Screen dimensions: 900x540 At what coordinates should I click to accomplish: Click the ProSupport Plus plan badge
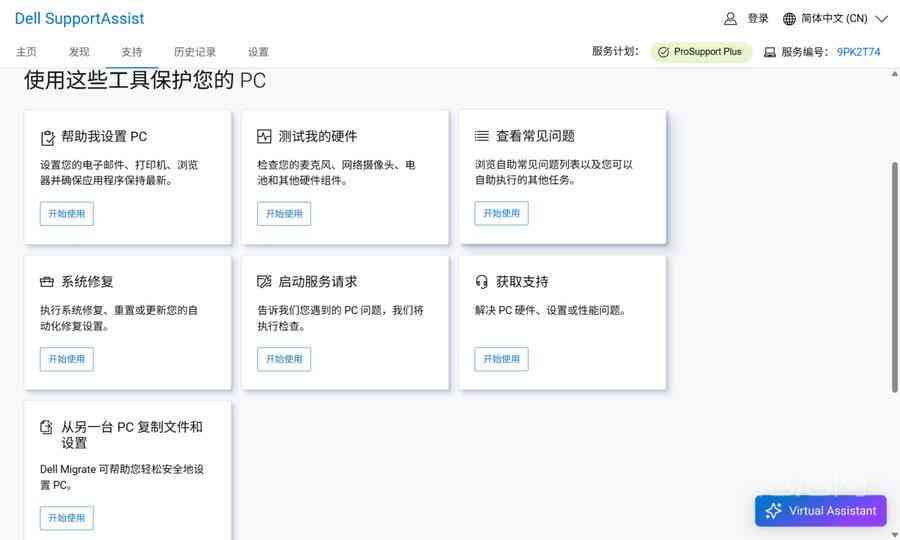701,52
